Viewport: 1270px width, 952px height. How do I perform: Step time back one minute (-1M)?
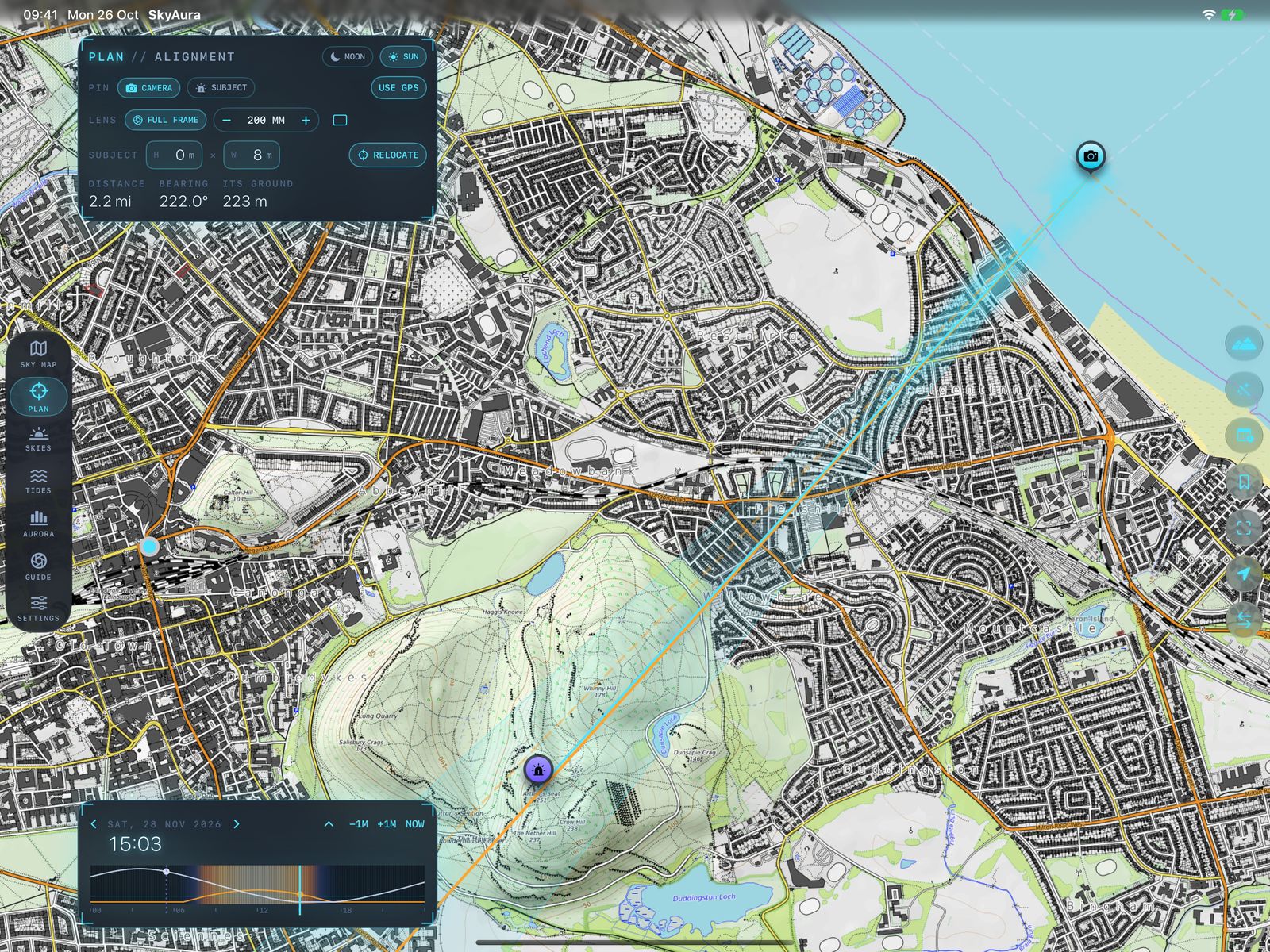(x=359, y=824)
